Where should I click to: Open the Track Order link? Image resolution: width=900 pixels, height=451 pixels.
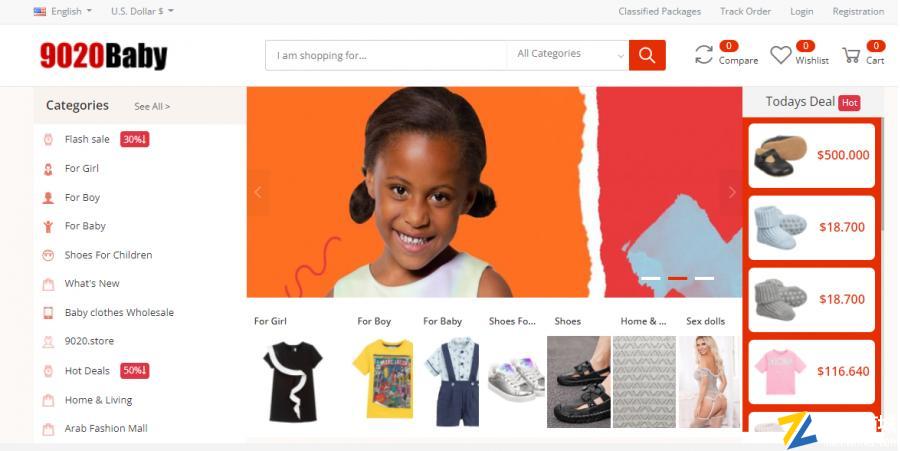745,11
